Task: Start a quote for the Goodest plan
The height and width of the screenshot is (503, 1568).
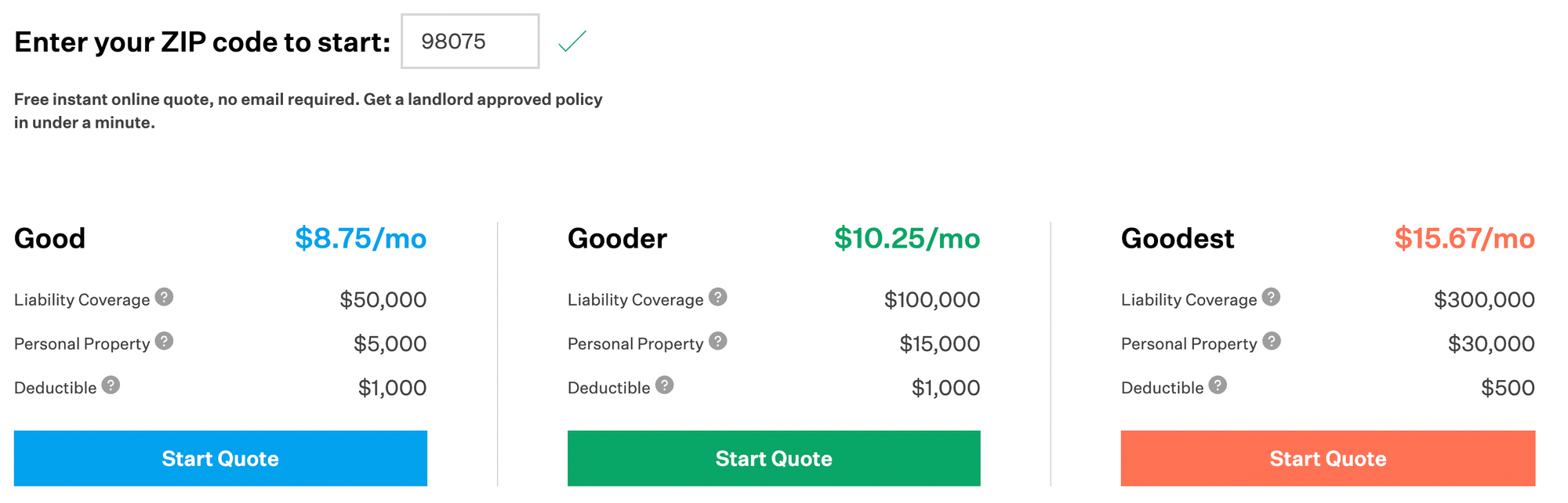Action: click(x=1327, y=458)
